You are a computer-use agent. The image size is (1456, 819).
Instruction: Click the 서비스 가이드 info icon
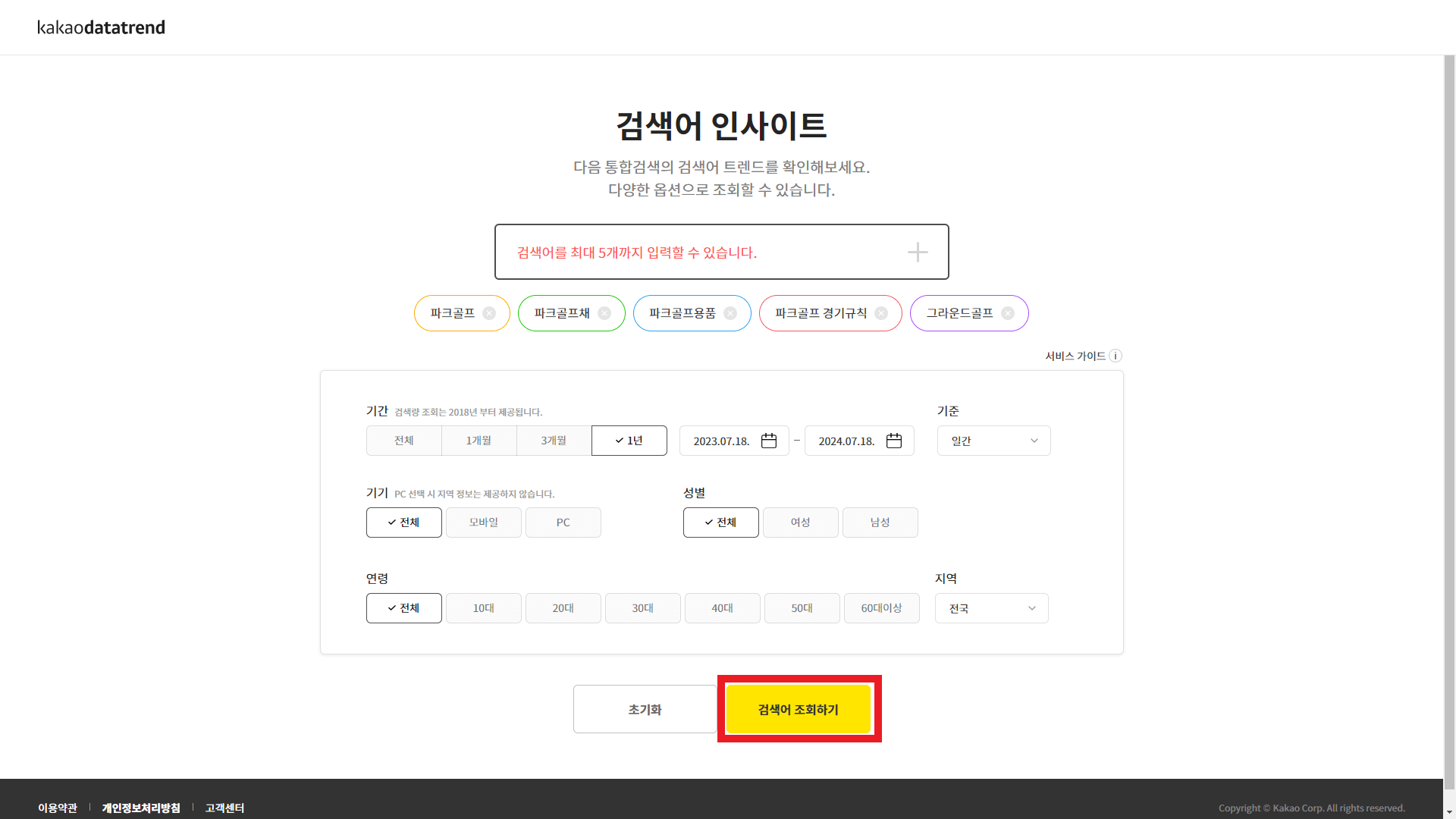[1116, 356]
